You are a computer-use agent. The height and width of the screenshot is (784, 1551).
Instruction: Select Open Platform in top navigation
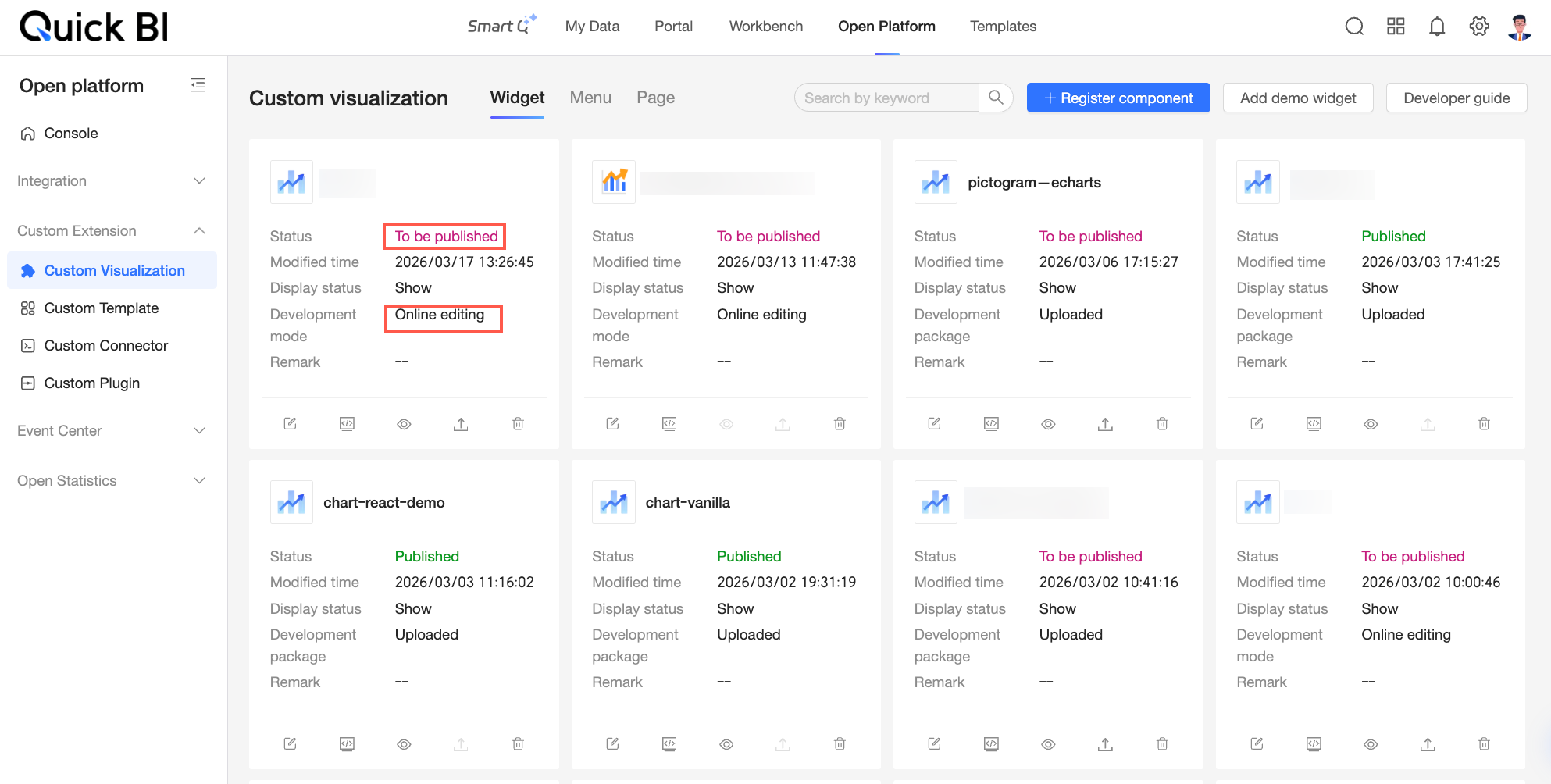(886, 27)
